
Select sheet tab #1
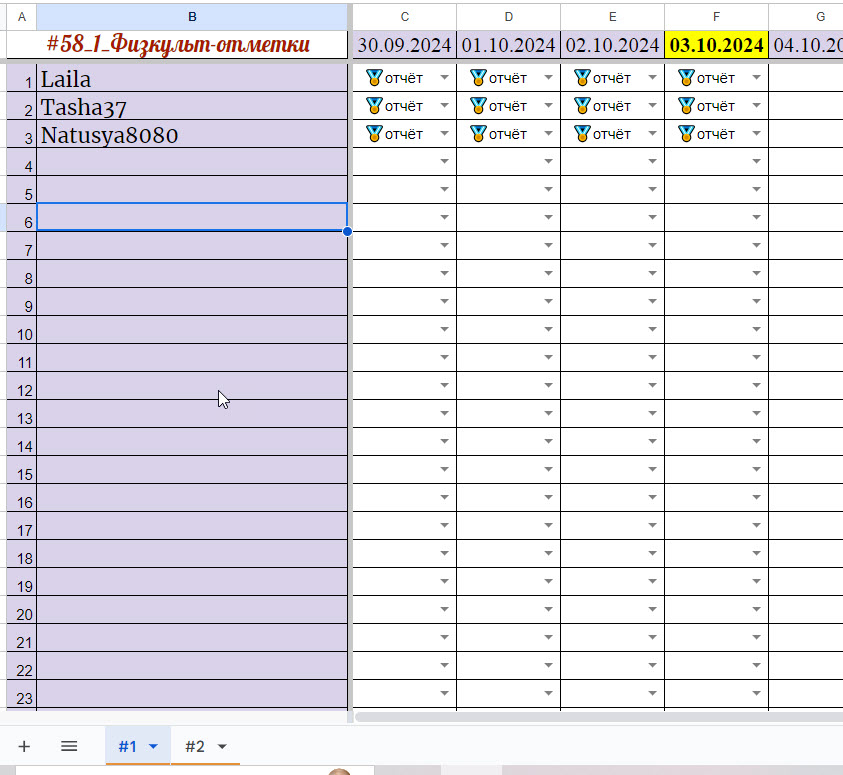point(127,747)
